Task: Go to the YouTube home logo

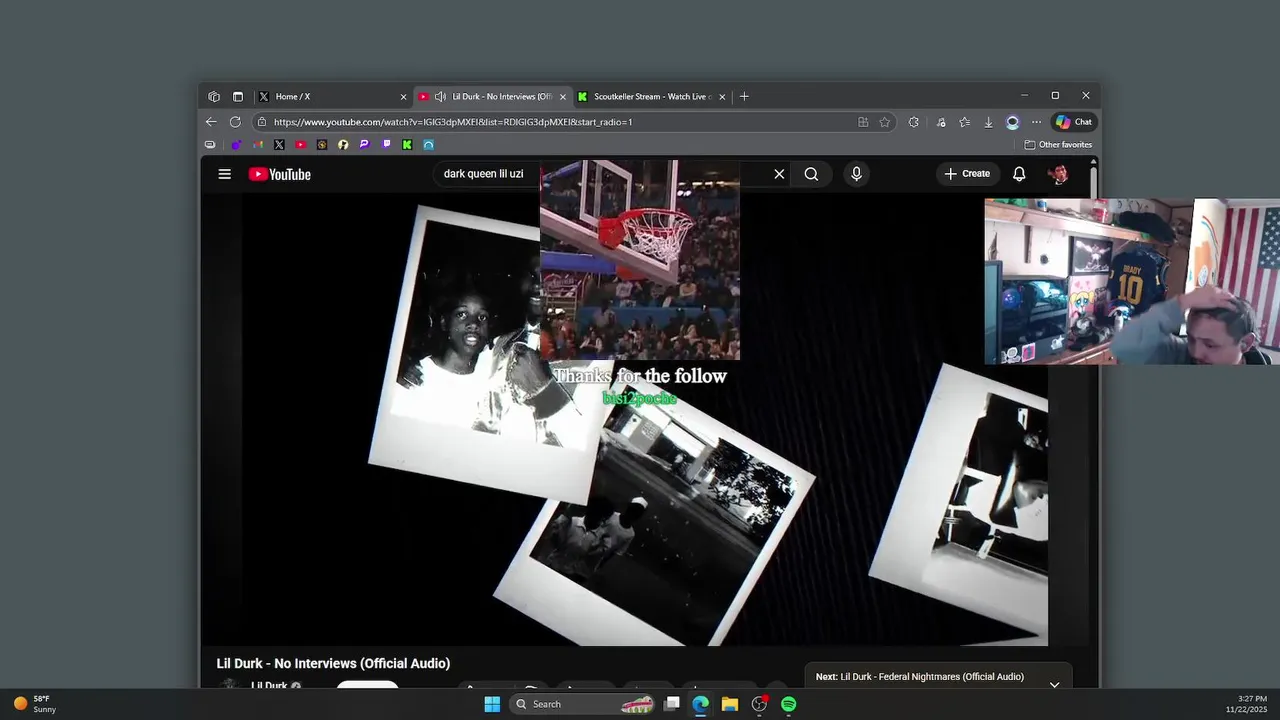Action: point(280,174)
